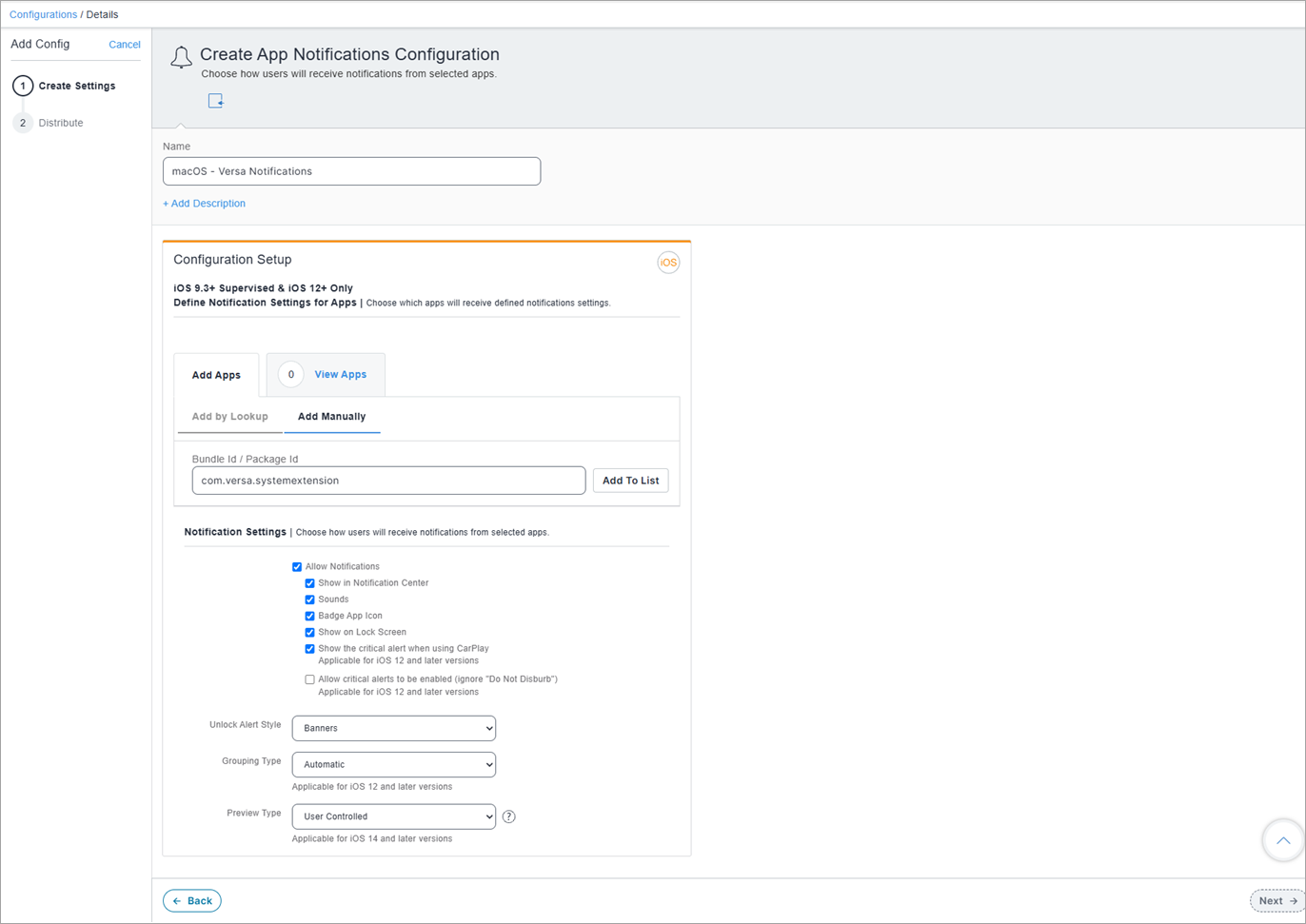1306x924 pixels.
Task: Toggle critical alert when using CarPlay checkbox
Action: 309,649
